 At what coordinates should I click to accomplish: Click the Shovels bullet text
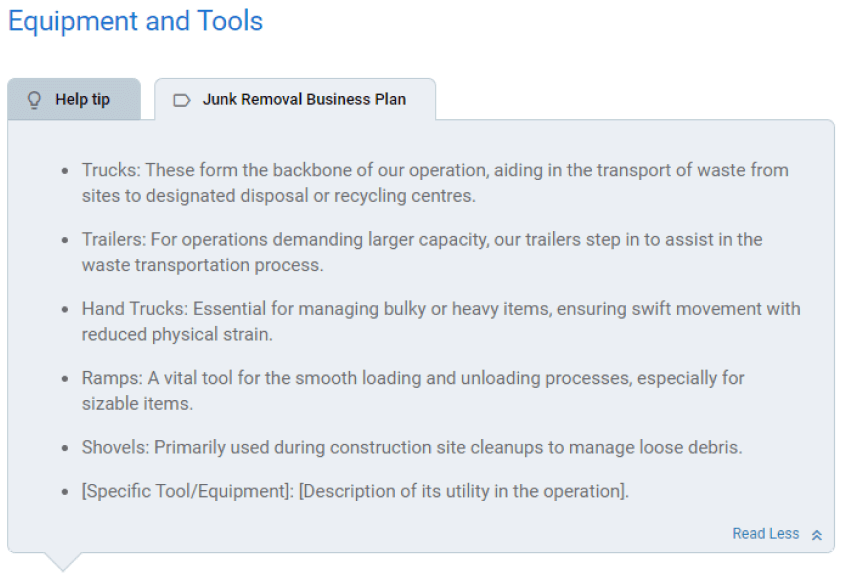pos(412,447)
